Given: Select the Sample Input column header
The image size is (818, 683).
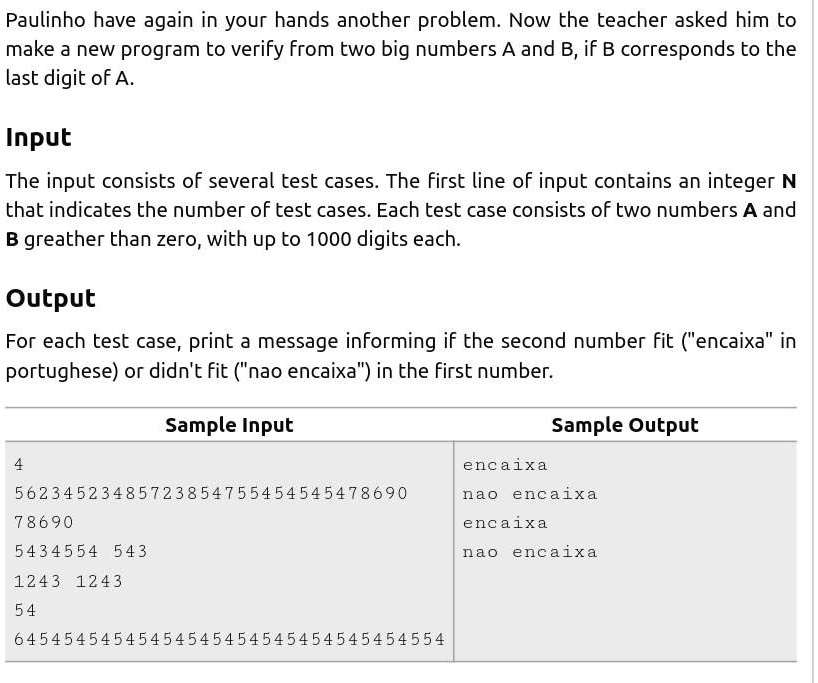Looking at the screenshot, I should pyautogui.click(x=229, y=425).
